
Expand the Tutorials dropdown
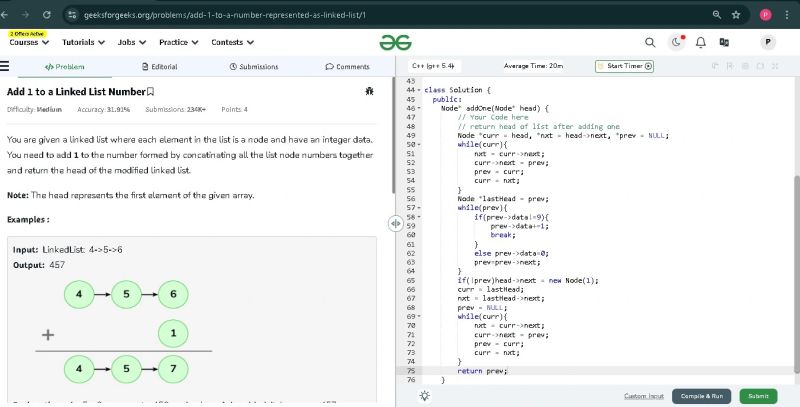point(84,42)
